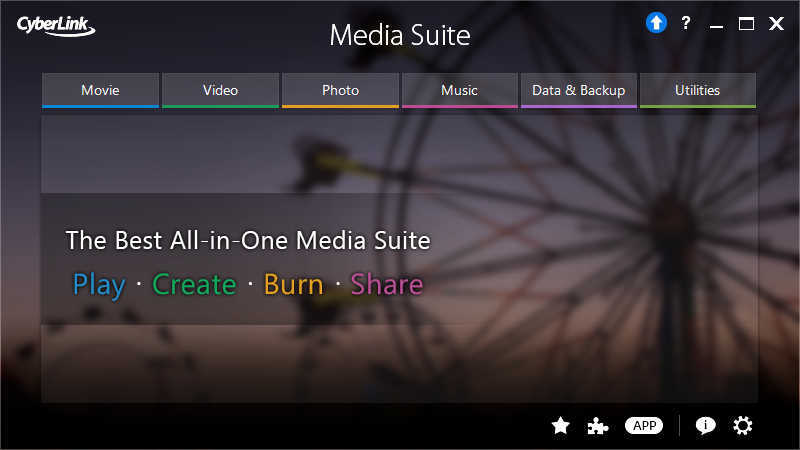800x450 pixels.
Task: Click 'The Best All-in-One Media Suite' headline
Action: tap(248, 240)
